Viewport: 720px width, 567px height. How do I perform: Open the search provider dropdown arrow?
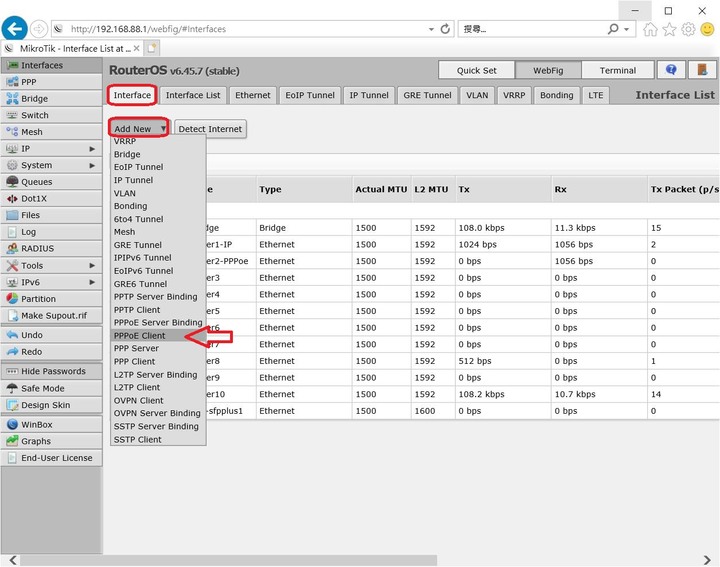pos(626,29)
